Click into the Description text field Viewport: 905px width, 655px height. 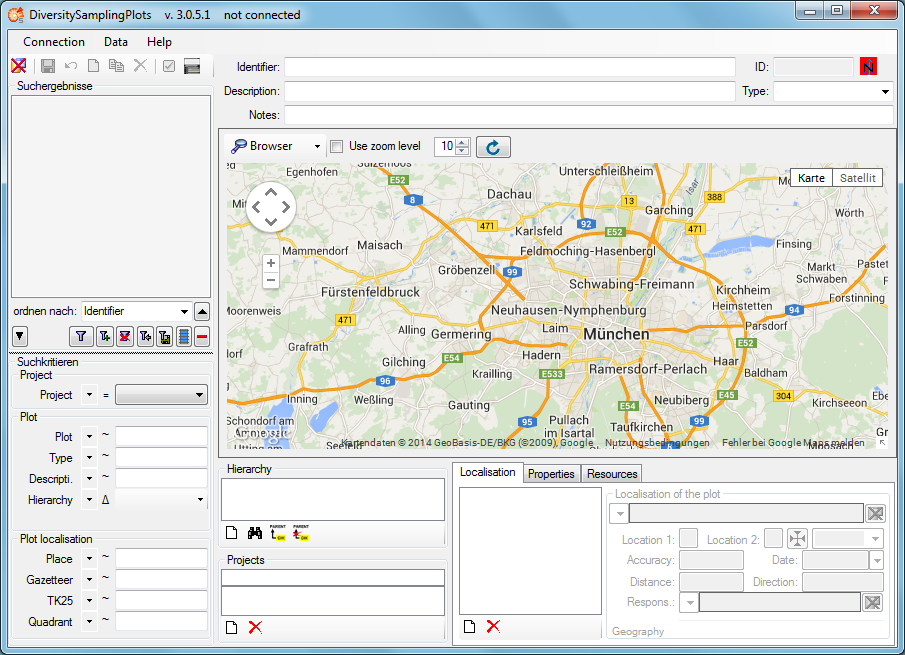510,91
